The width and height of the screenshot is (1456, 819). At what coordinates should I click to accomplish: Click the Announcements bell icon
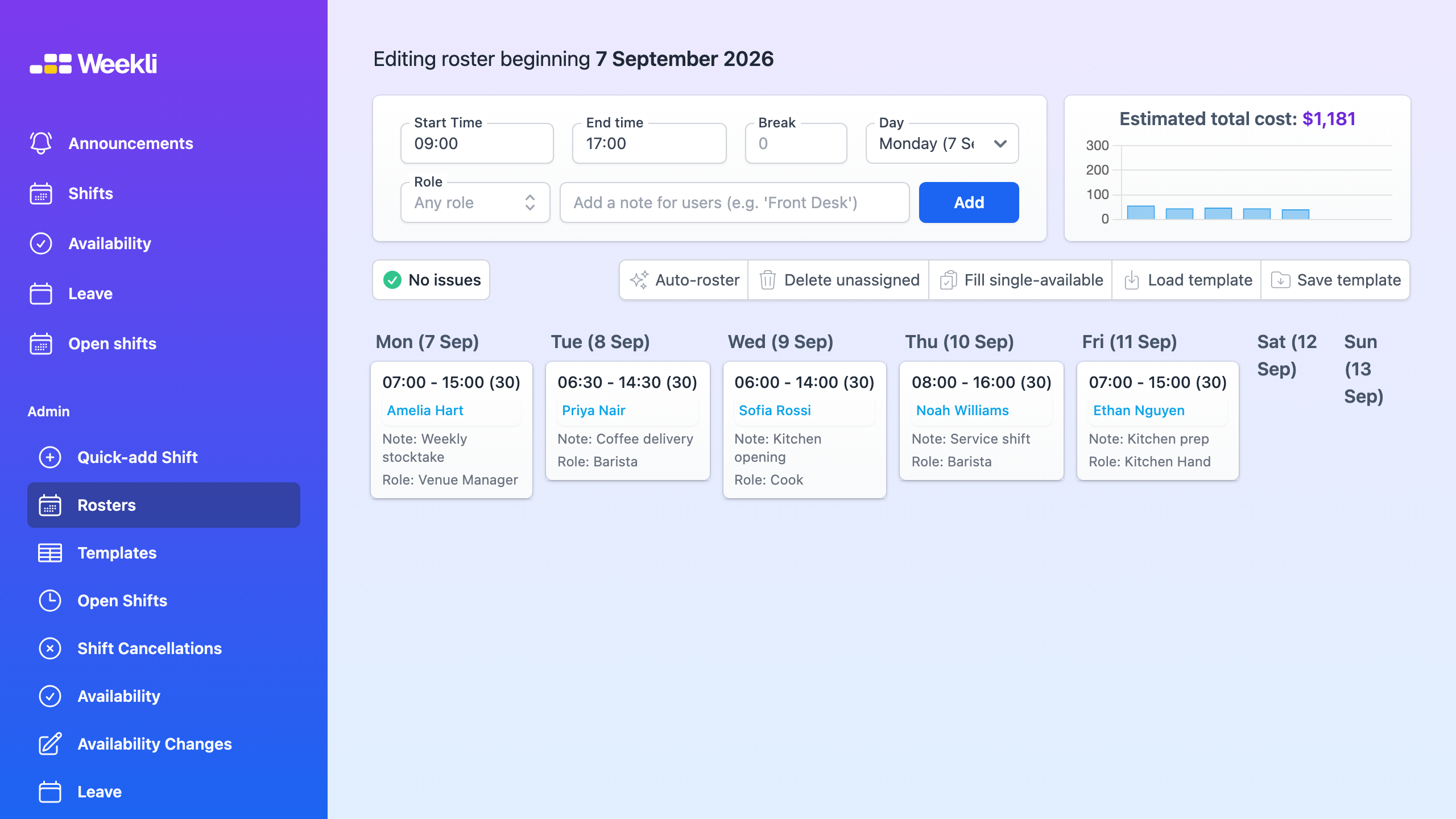tap(41, 143)
